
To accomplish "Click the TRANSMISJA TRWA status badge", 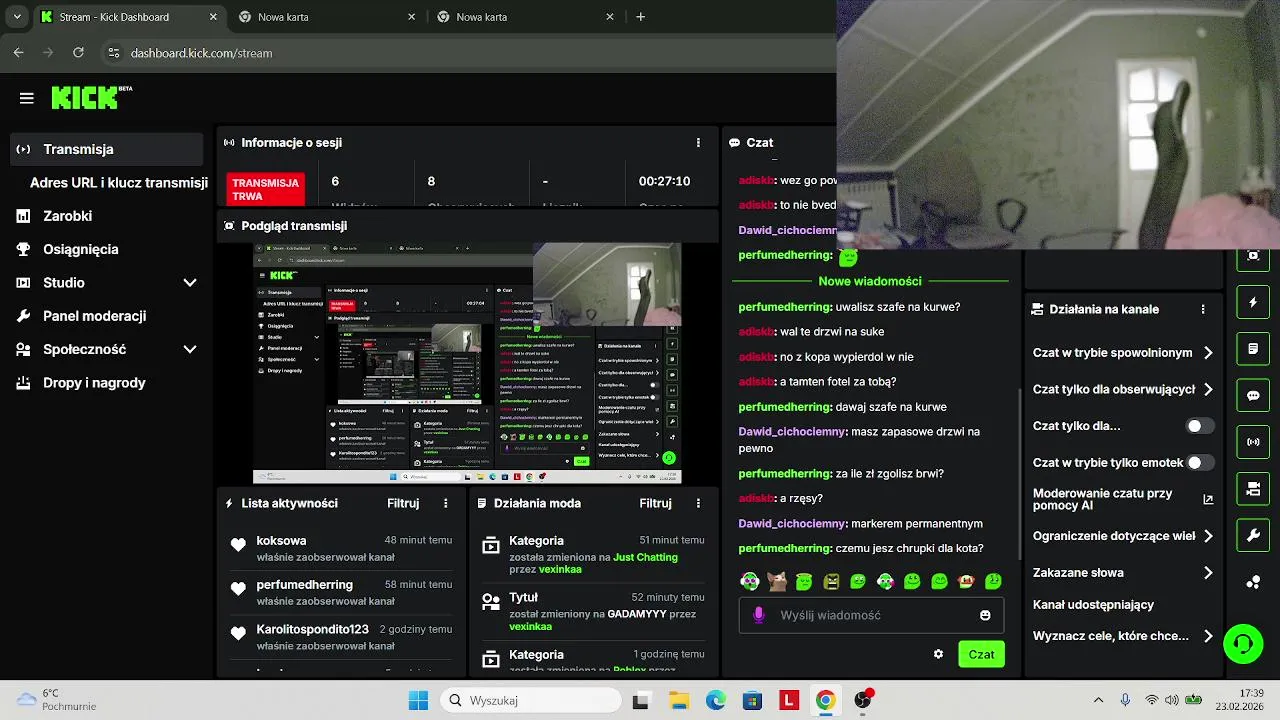I will [266, 189].
